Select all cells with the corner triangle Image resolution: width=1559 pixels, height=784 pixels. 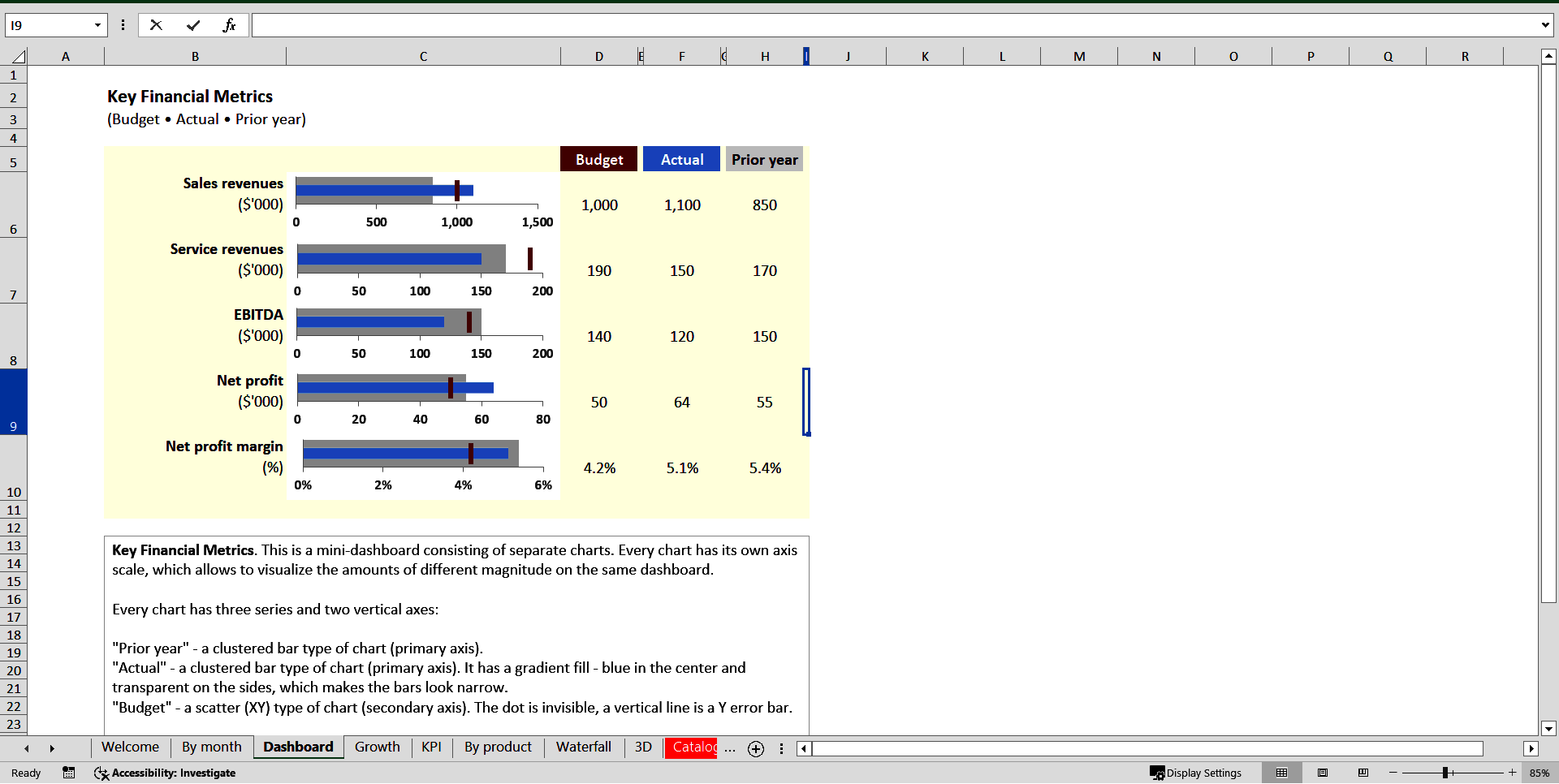(x=18, y=57)
